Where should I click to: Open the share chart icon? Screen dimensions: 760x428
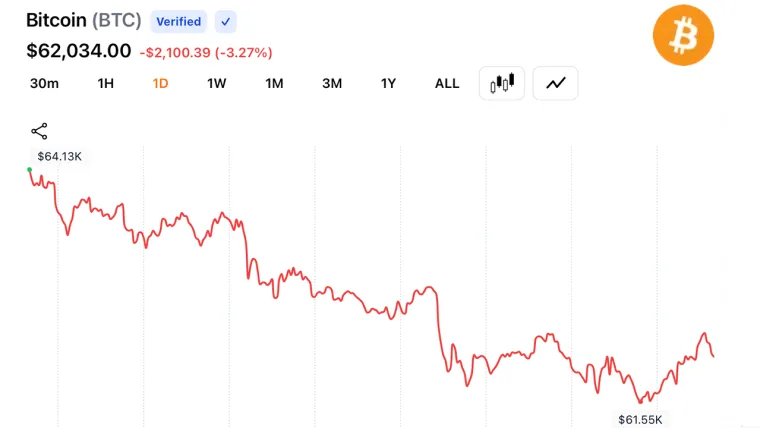(39, 131)
